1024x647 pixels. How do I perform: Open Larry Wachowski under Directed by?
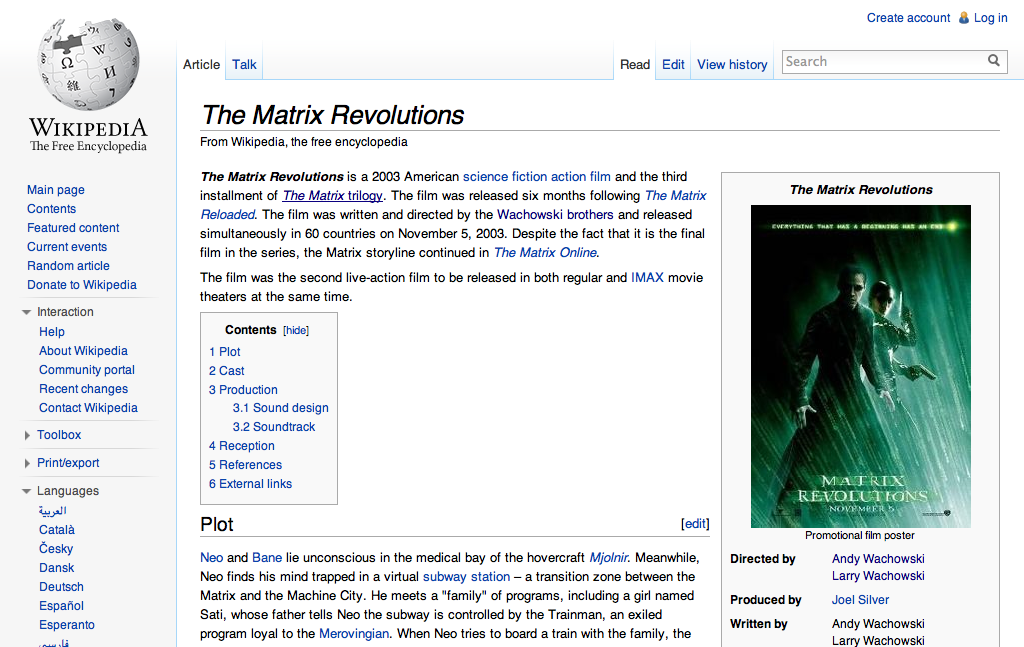[878, 576]
